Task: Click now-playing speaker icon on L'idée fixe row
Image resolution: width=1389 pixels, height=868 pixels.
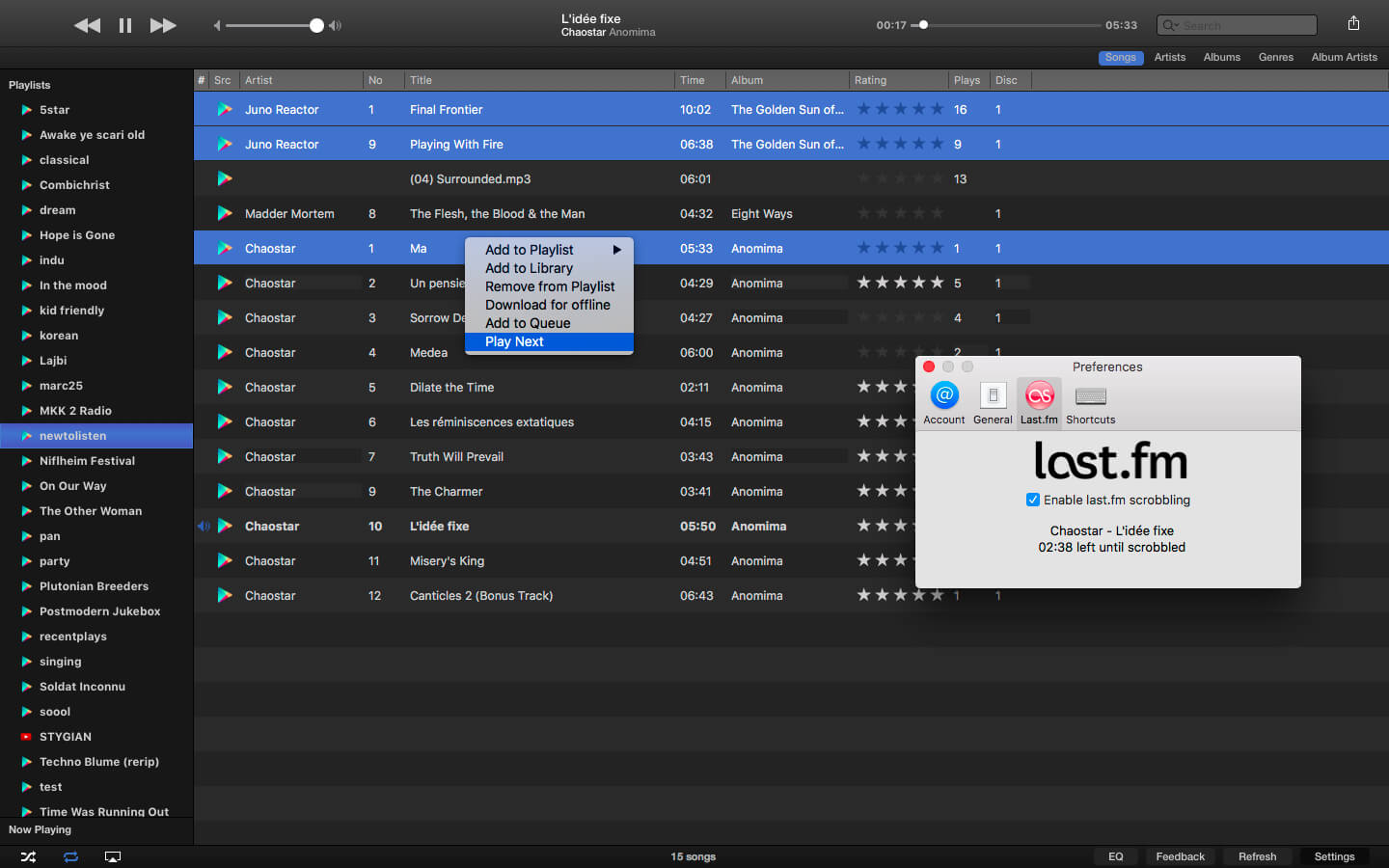Action: pyautogui.click(x=204, y=526)
